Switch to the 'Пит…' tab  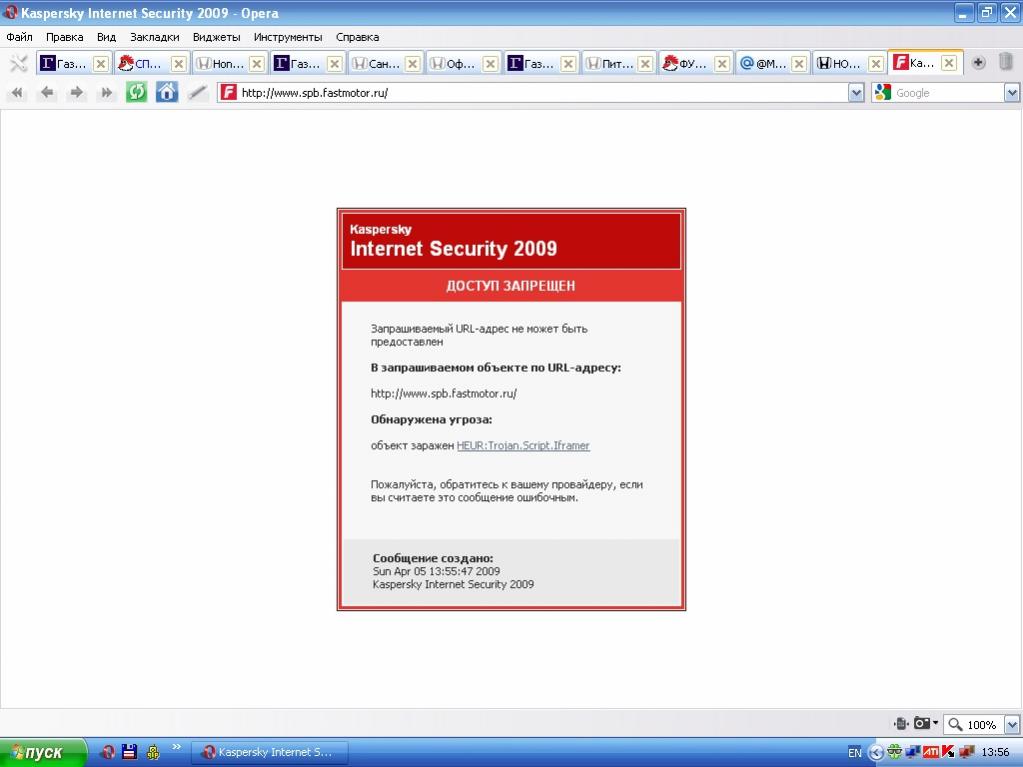tap(618, 63)
